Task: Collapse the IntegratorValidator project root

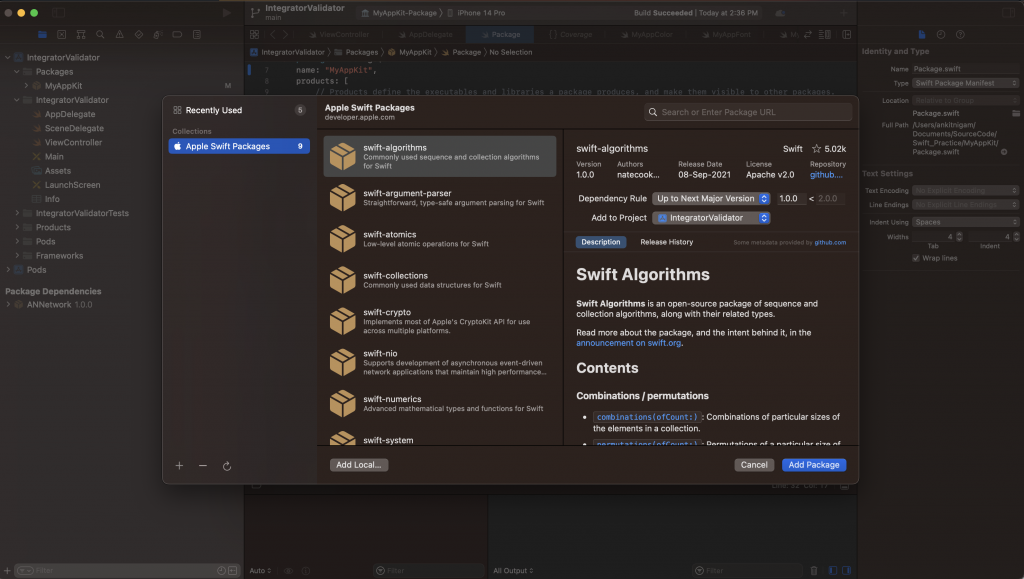Action: 8,57
